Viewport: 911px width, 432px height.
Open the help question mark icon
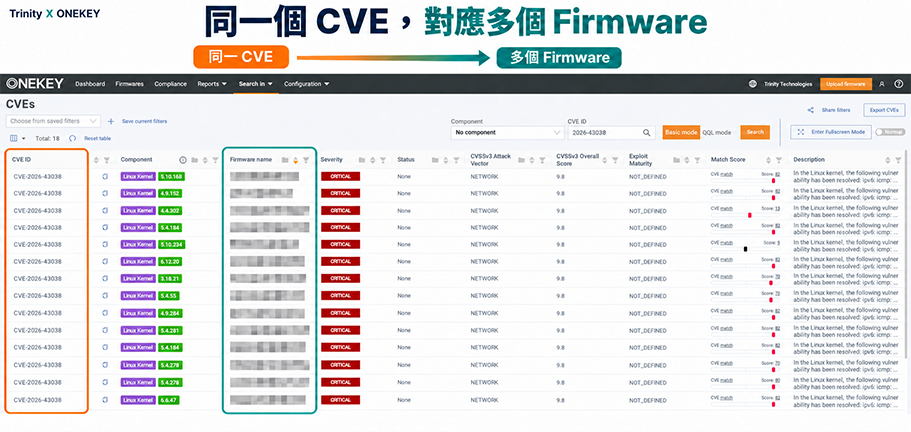pos(899,84)
